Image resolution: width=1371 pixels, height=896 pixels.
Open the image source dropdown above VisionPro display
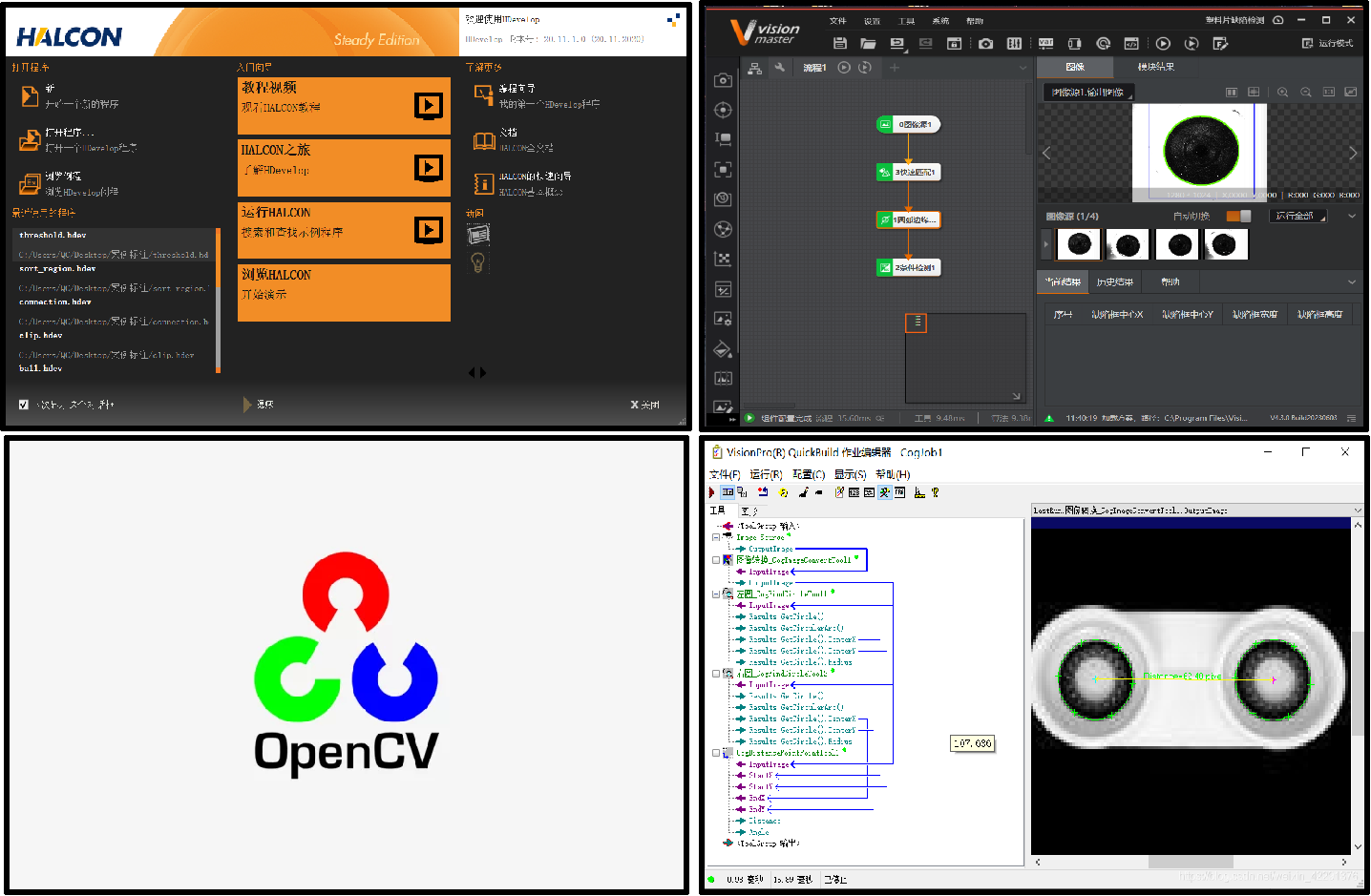click(1358, 511)
